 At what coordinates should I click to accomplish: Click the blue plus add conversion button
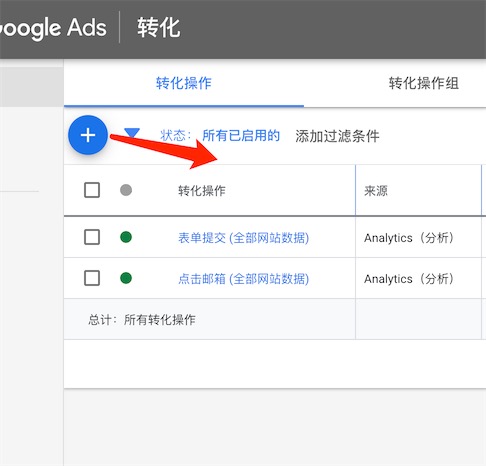(x=88, y=135)
